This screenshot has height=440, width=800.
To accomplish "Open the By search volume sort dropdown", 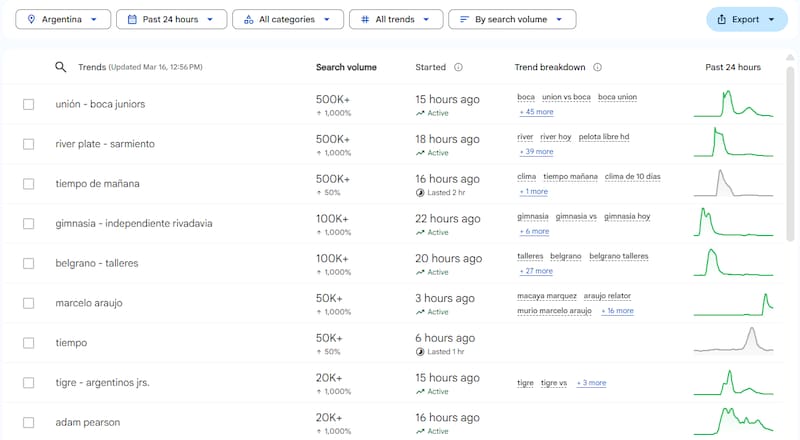I will [x=512, y=19].
